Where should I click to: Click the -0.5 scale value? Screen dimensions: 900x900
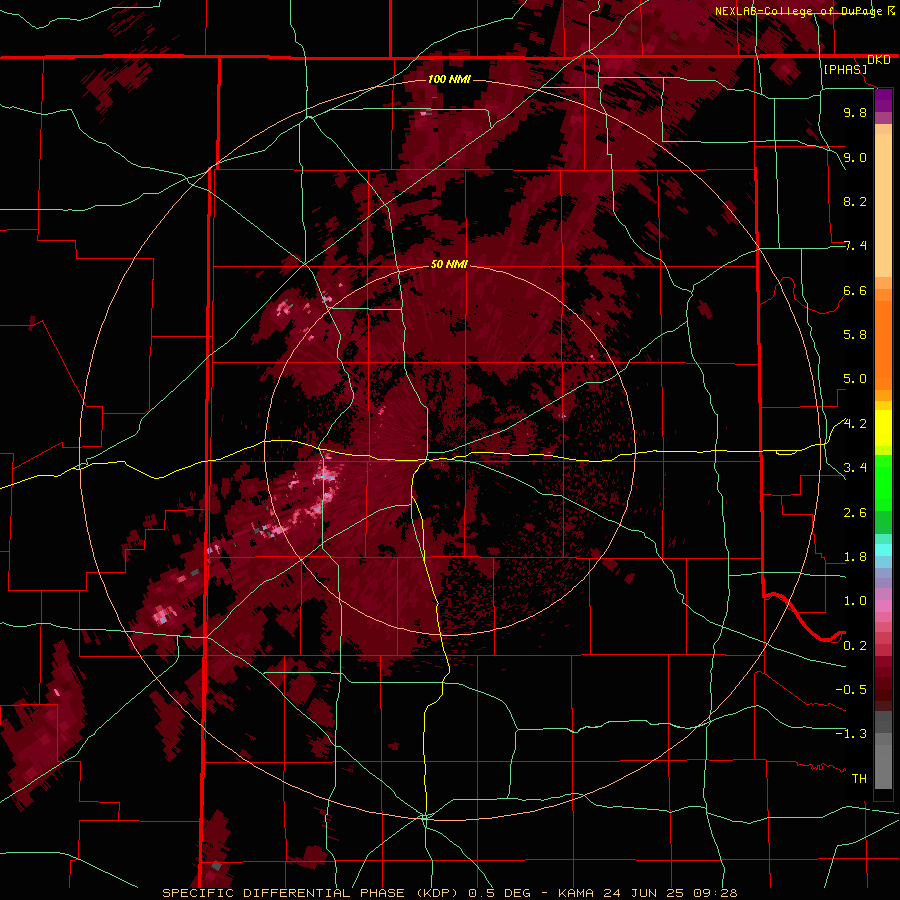851,690
